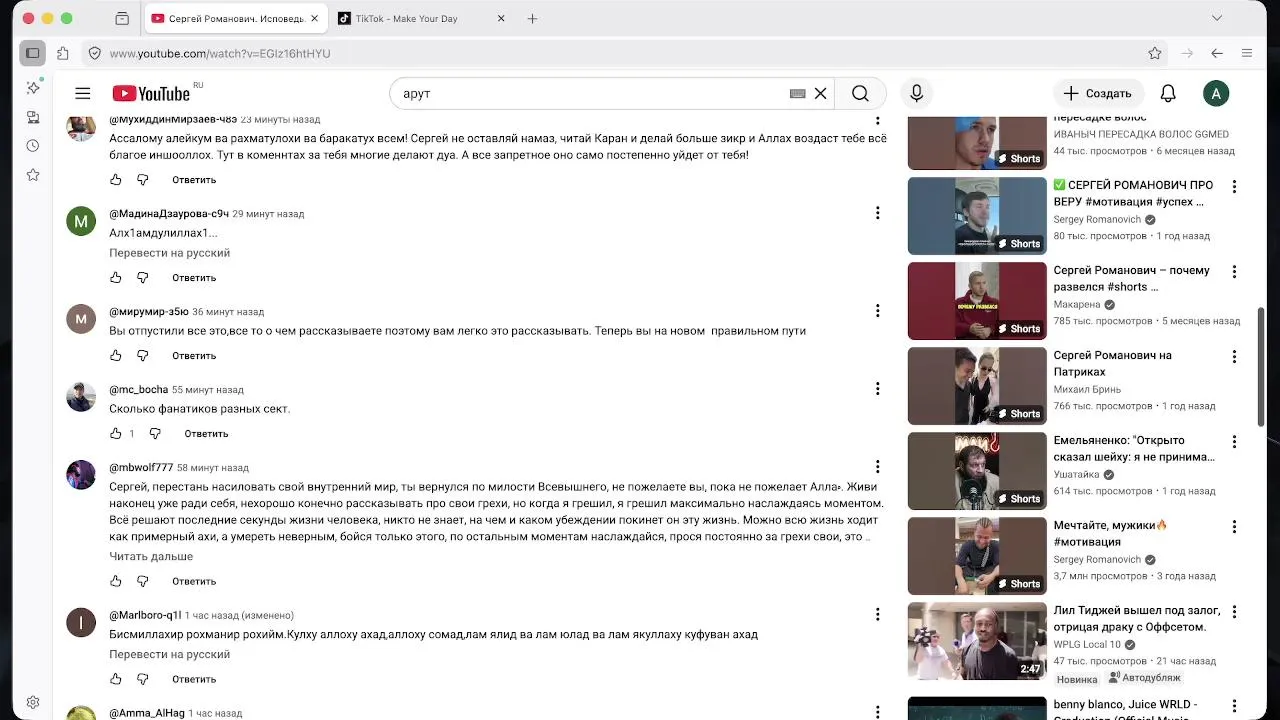Open @mc_bocha profile avatar
Viewport: 1280px width, 720px height.
click(x=81, y=397)
